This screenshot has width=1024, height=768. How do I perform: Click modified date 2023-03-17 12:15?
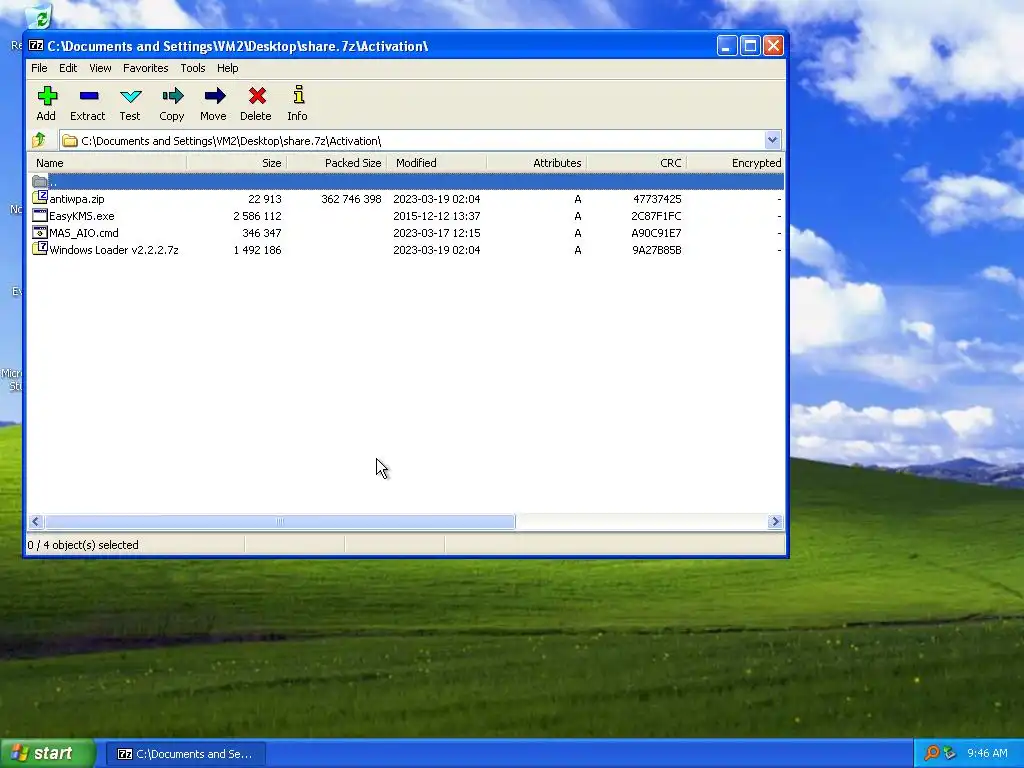point(436,232)
